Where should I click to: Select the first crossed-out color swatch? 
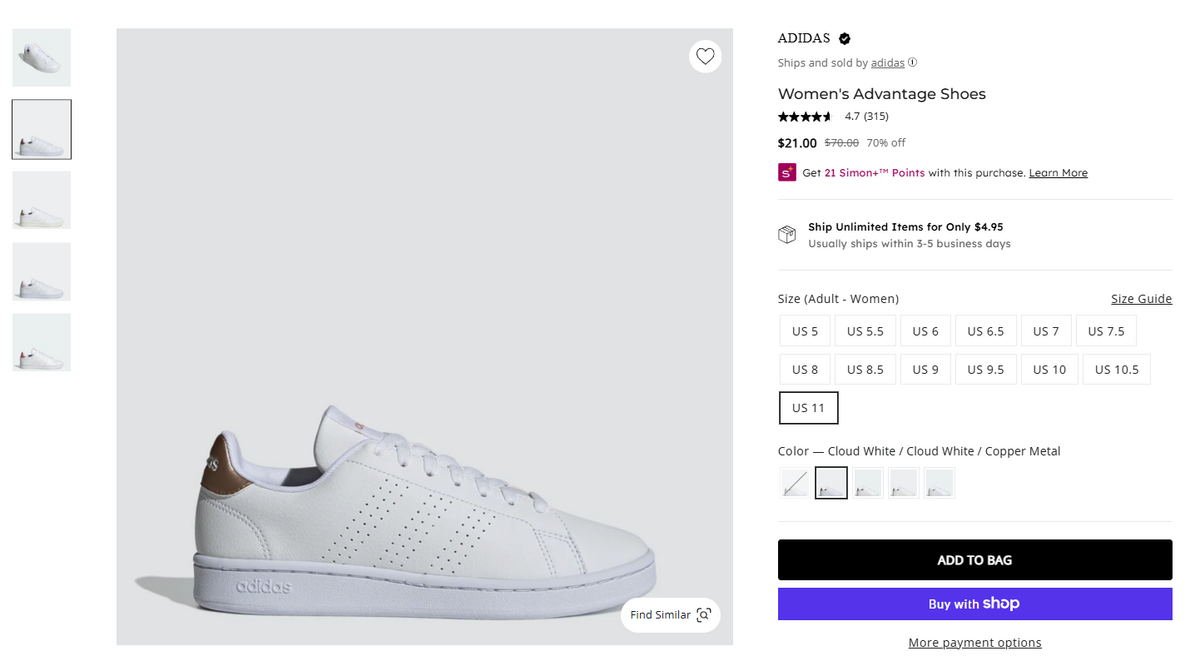click(x=795, y=483)
